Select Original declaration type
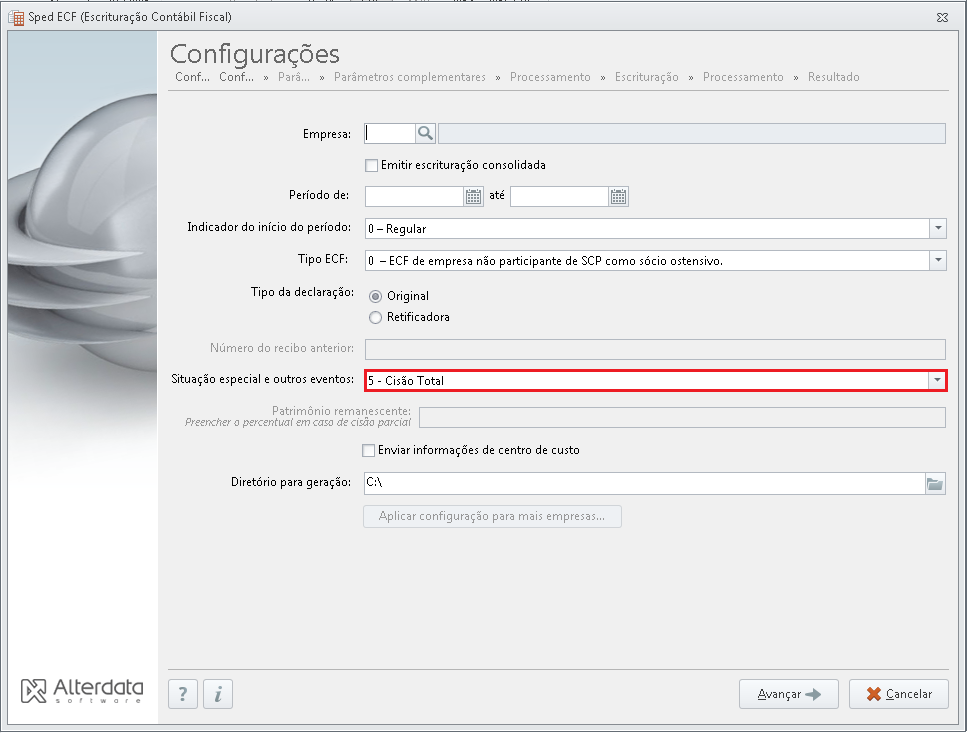Screen dimensions: 967x733 (375, 297)
